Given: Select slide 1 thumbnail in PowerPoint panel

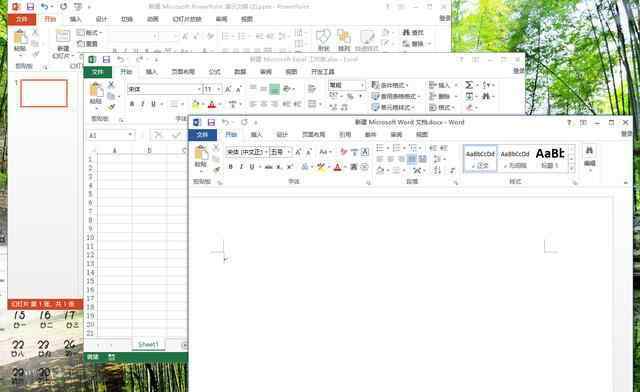Looking at the screenshot, I should tap(44, 93).
